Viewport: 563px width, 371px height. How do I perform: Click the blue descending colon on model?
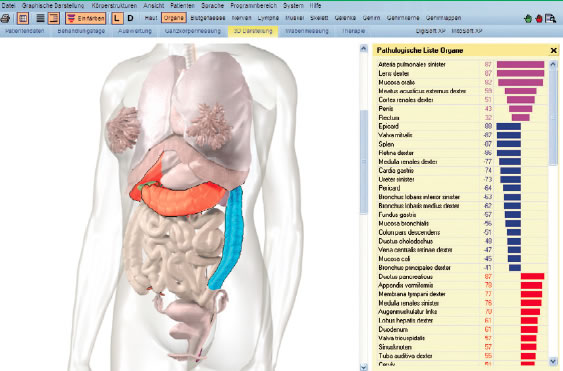pyautogui.click(x=231, y=237)
